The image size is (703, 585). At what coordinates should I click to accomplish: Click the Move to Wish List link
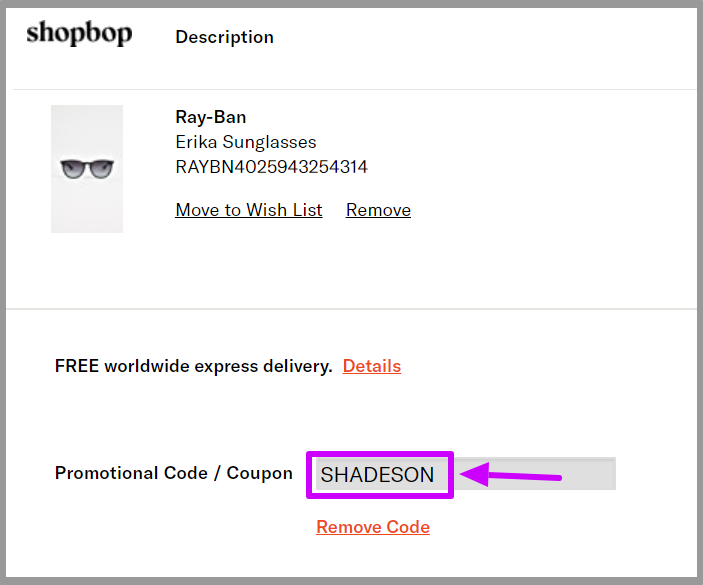[x=249, y=210]
